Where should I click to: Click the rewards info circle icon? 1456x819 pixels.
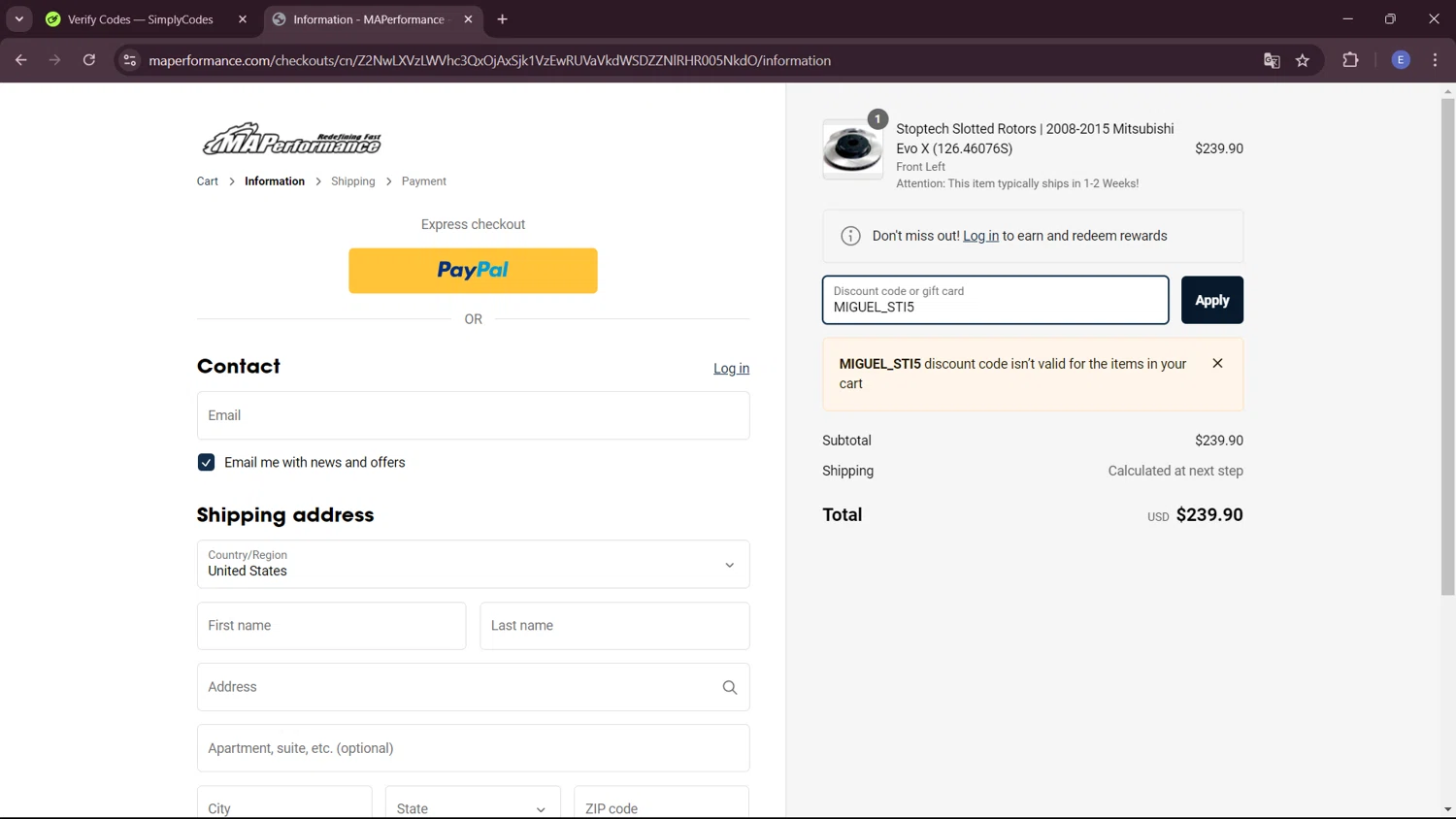coord(850,236)
